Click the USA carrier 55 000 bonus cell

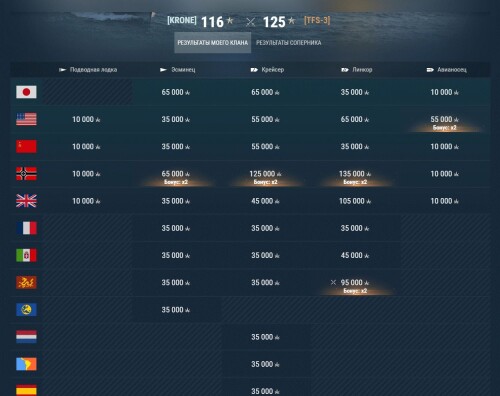pos(445,120)
